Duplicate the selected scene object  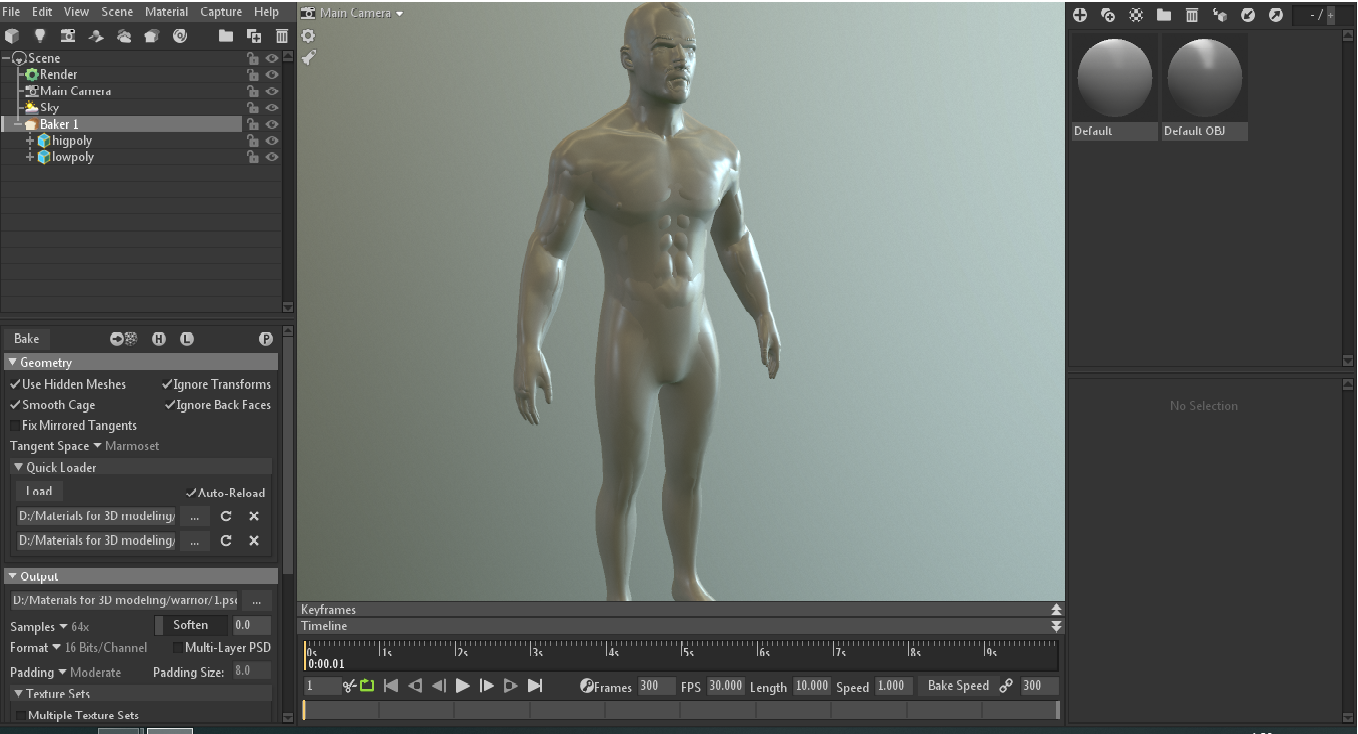coord(254,36)
